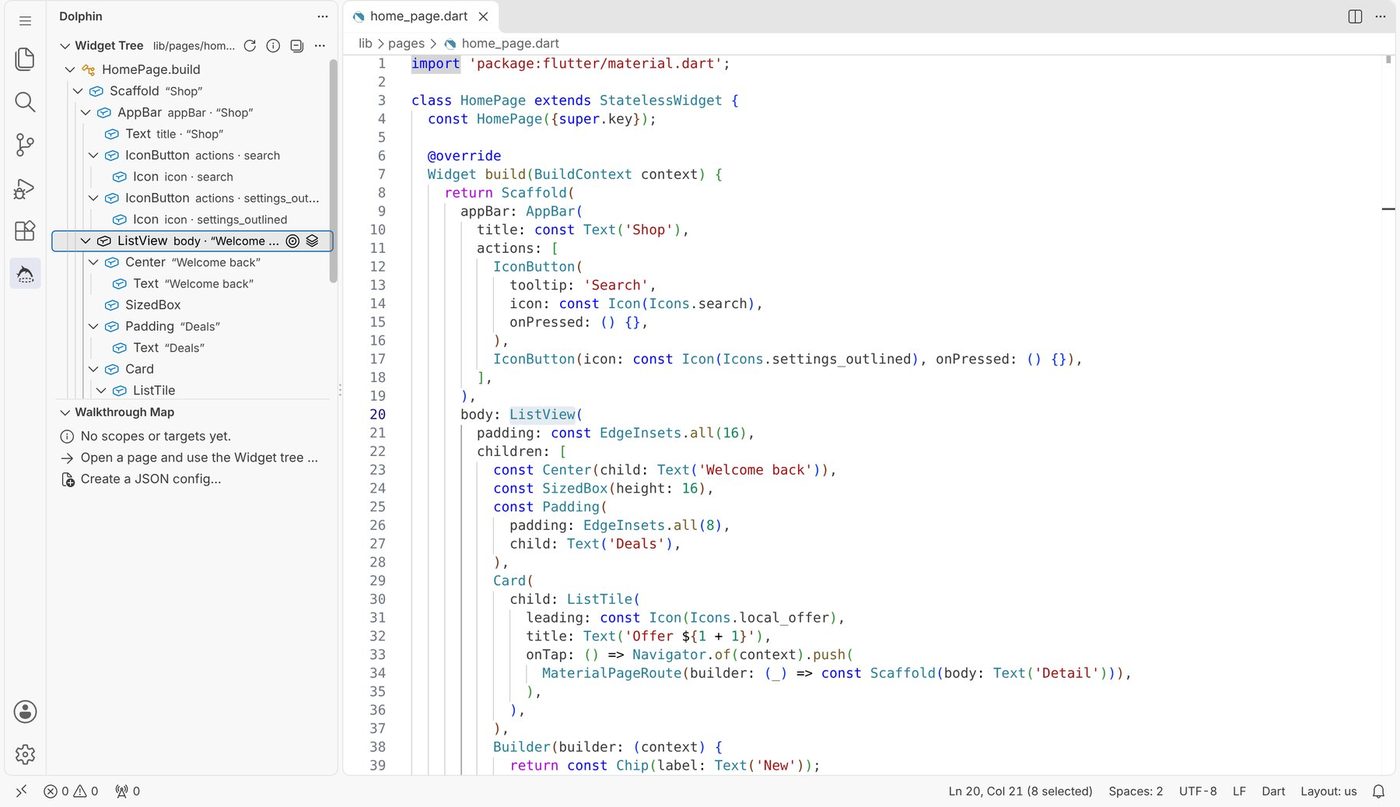Open the remote window indicator
This screenshot has height=807, width=1400.
(21, 791)
